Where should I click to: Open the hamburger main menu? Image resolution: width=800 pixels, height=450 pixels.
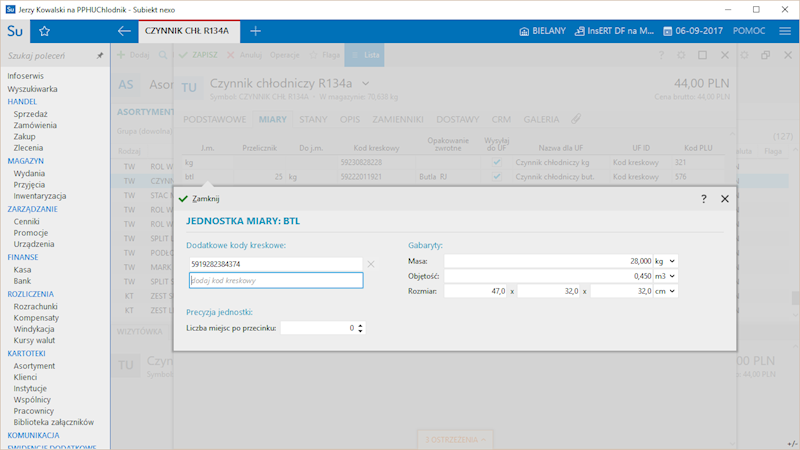785,31
